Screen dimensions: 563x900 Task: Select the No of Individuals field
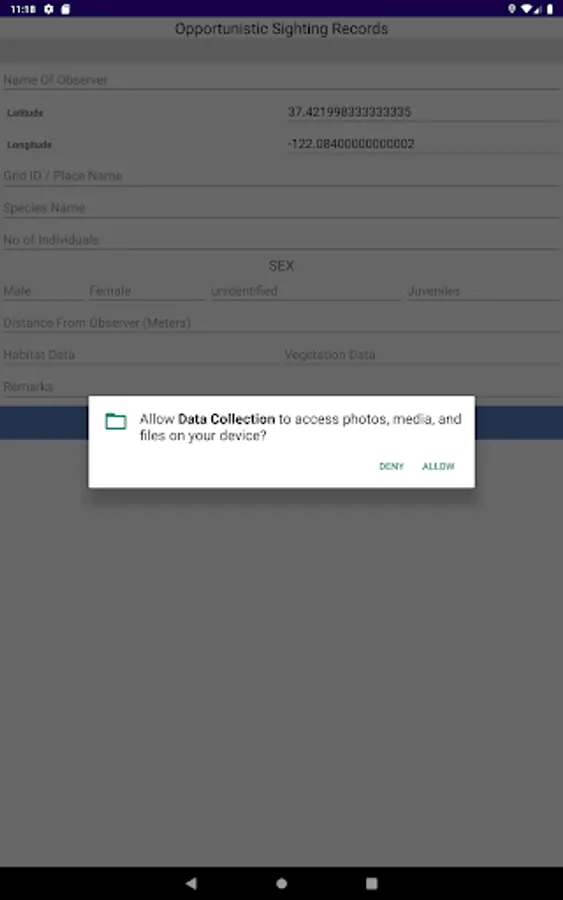[x=281, y=240]
